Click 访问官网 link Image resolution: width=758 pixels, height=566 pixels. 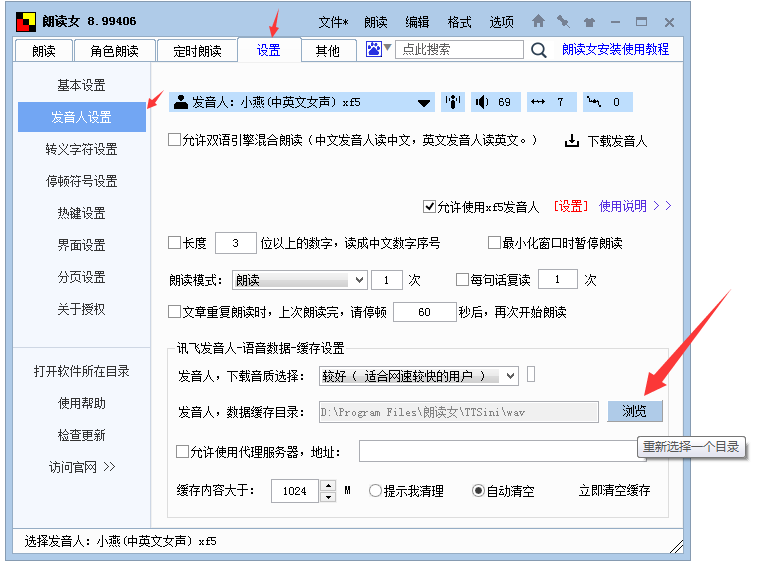82,466
